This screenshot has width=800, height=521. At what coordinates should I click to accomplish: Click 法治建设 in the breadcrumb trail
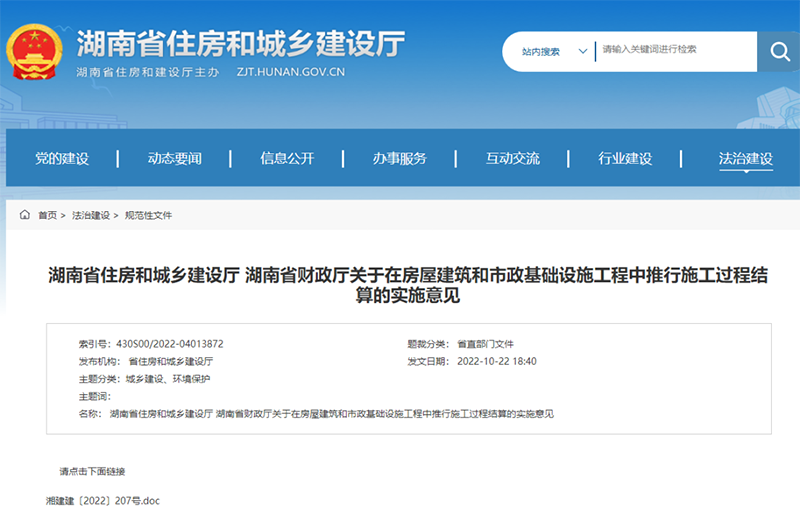pos(91,215)
